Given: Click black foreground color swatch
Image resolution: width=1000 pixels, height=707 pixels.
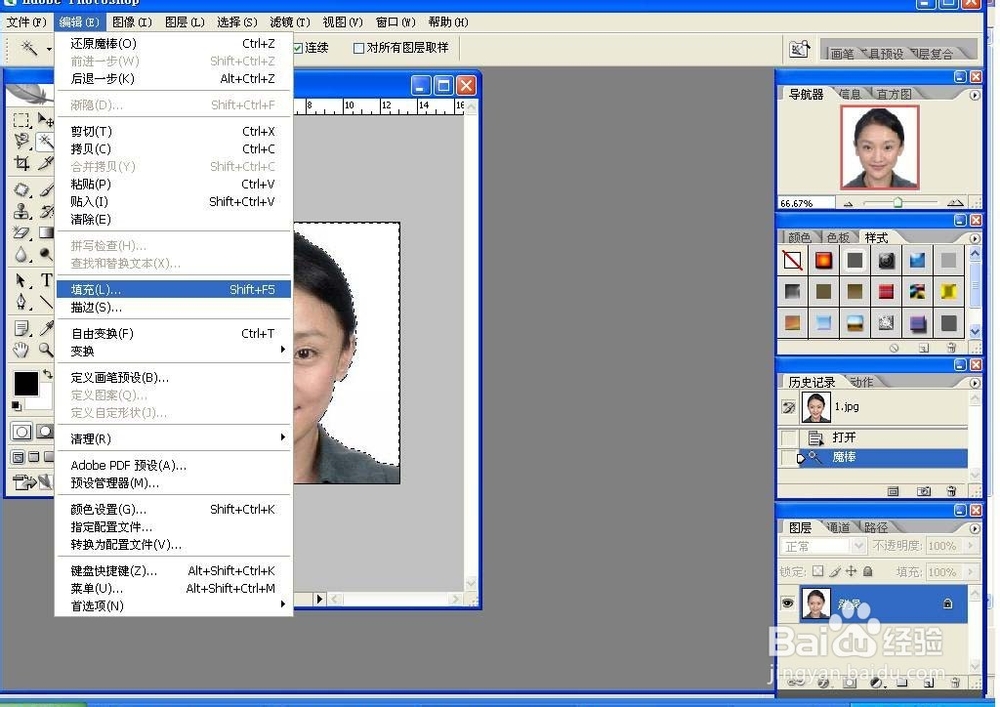Looking at the screenshot, I should tap(26, 384).
